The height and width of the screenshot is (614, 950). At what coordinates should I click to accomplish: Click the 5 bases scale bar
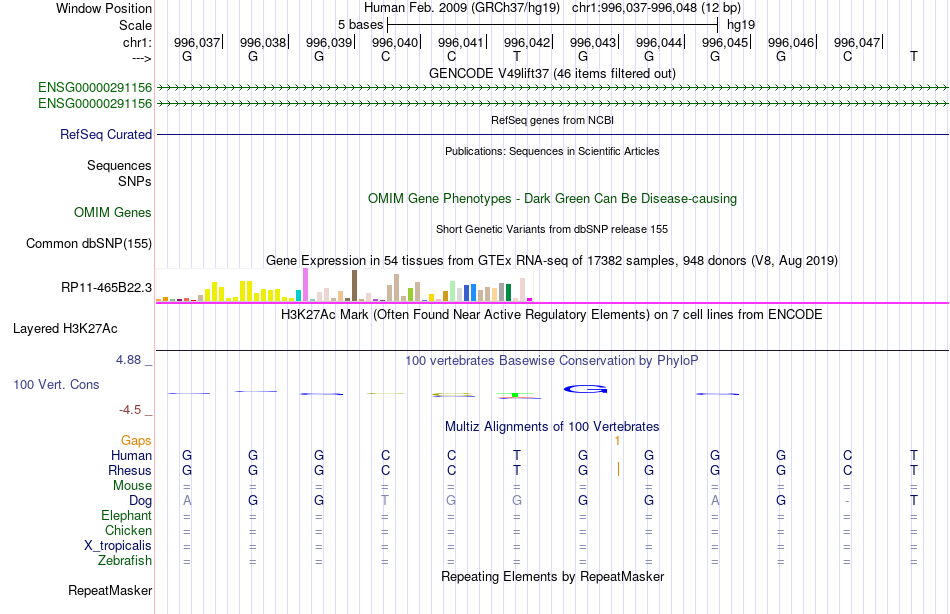point(553,25)
